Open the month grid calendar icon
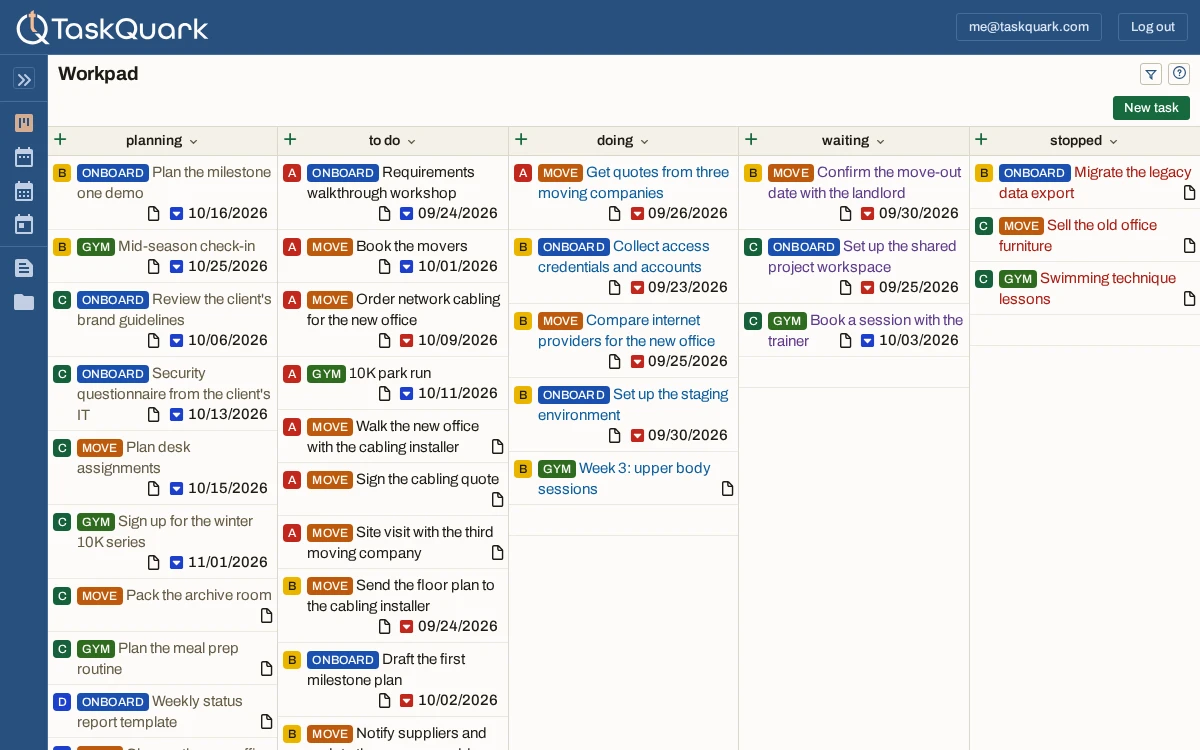Image resolution: width=1200 pixels, height=750 pixels. point(24,191)
